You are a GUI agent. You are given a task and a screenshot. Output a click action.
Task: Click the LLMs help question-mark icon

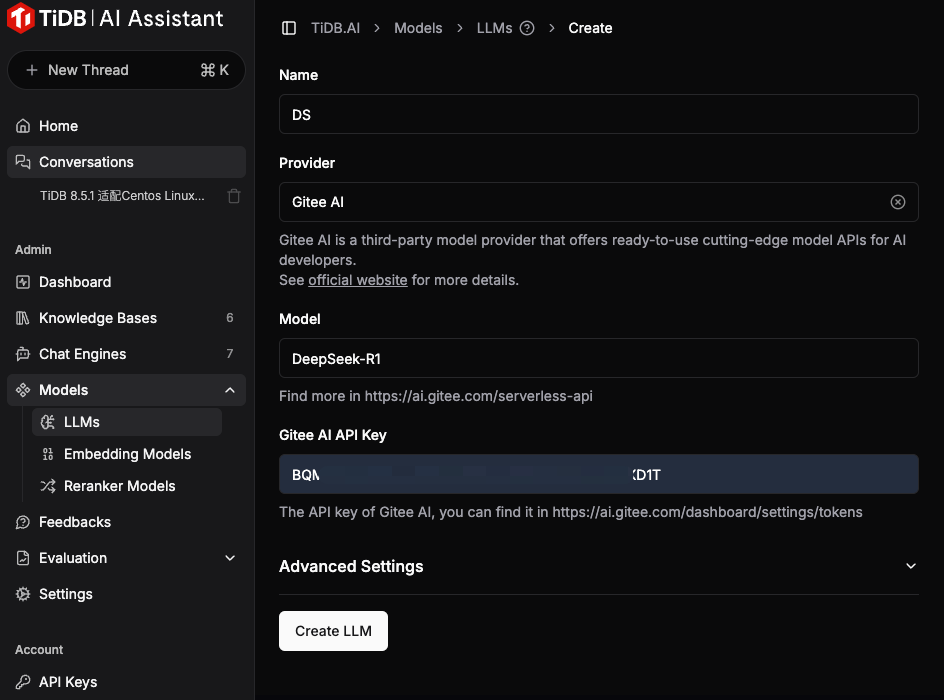point(527,28)
